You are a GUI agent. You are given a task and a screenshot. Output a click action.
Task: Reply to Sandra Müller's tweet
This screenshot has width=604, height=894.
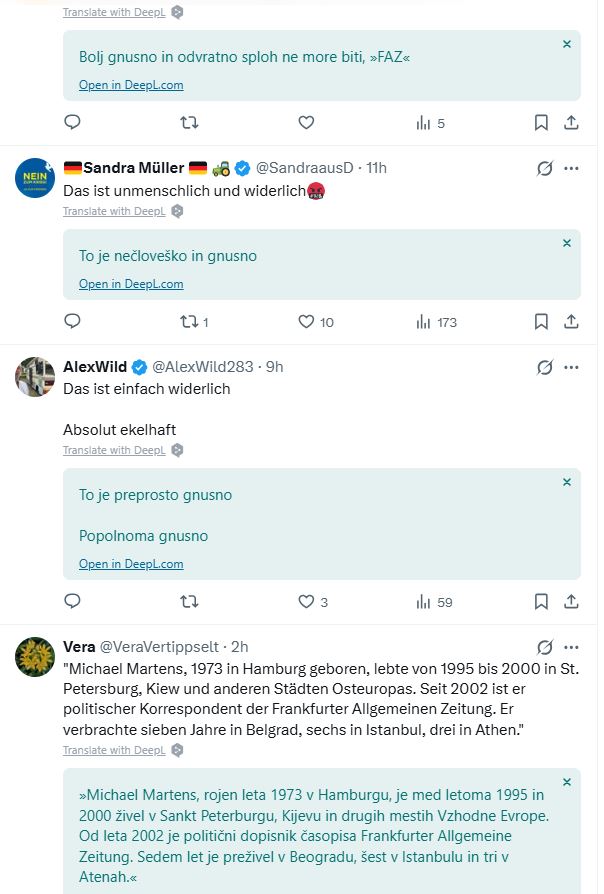coord(72,322)
